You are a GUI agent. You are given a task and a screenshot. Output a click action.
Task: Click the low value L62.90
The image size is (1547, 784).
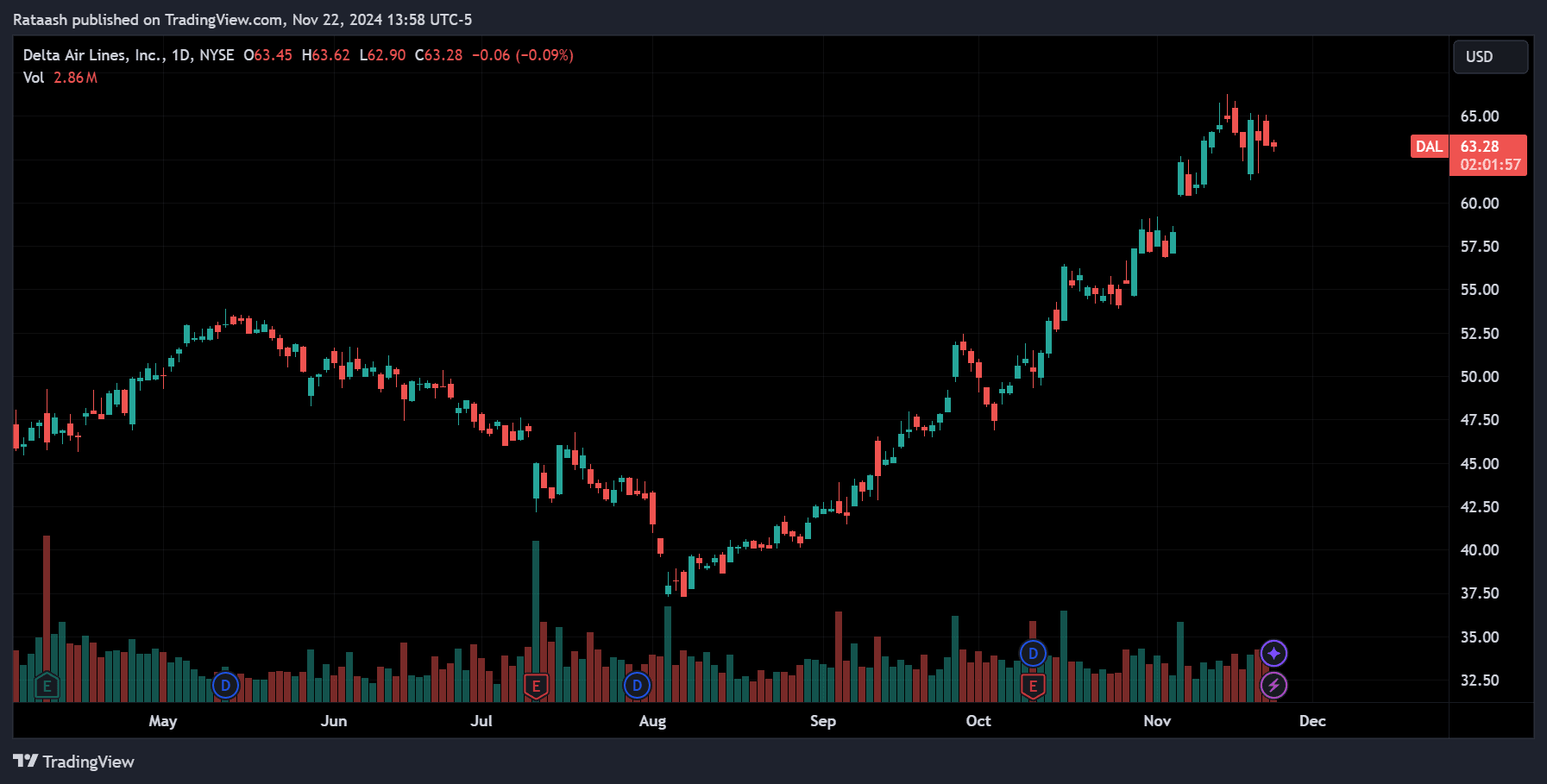pos(382,55)
